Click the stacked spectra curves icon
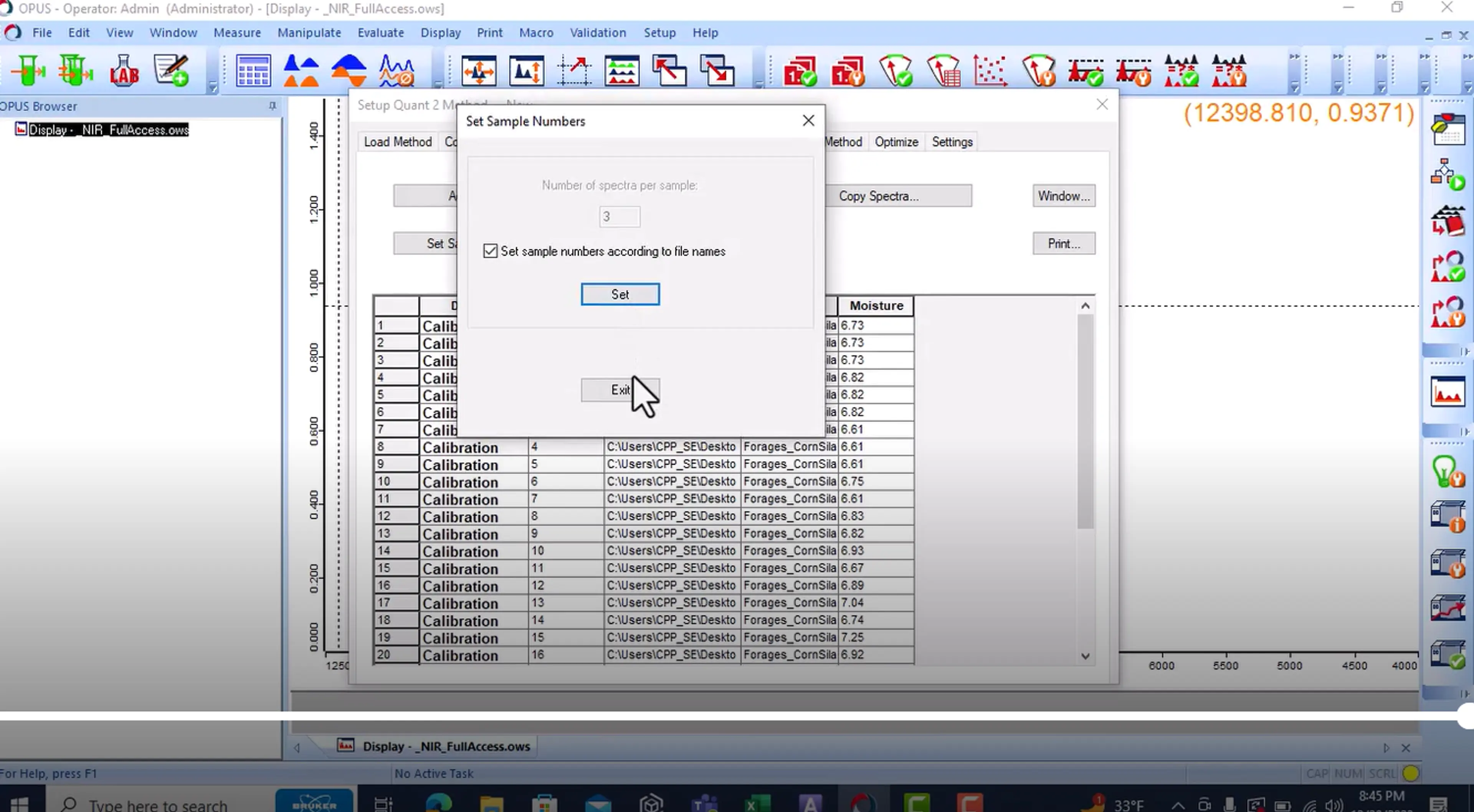1474x812 pixels. point(396,71)
